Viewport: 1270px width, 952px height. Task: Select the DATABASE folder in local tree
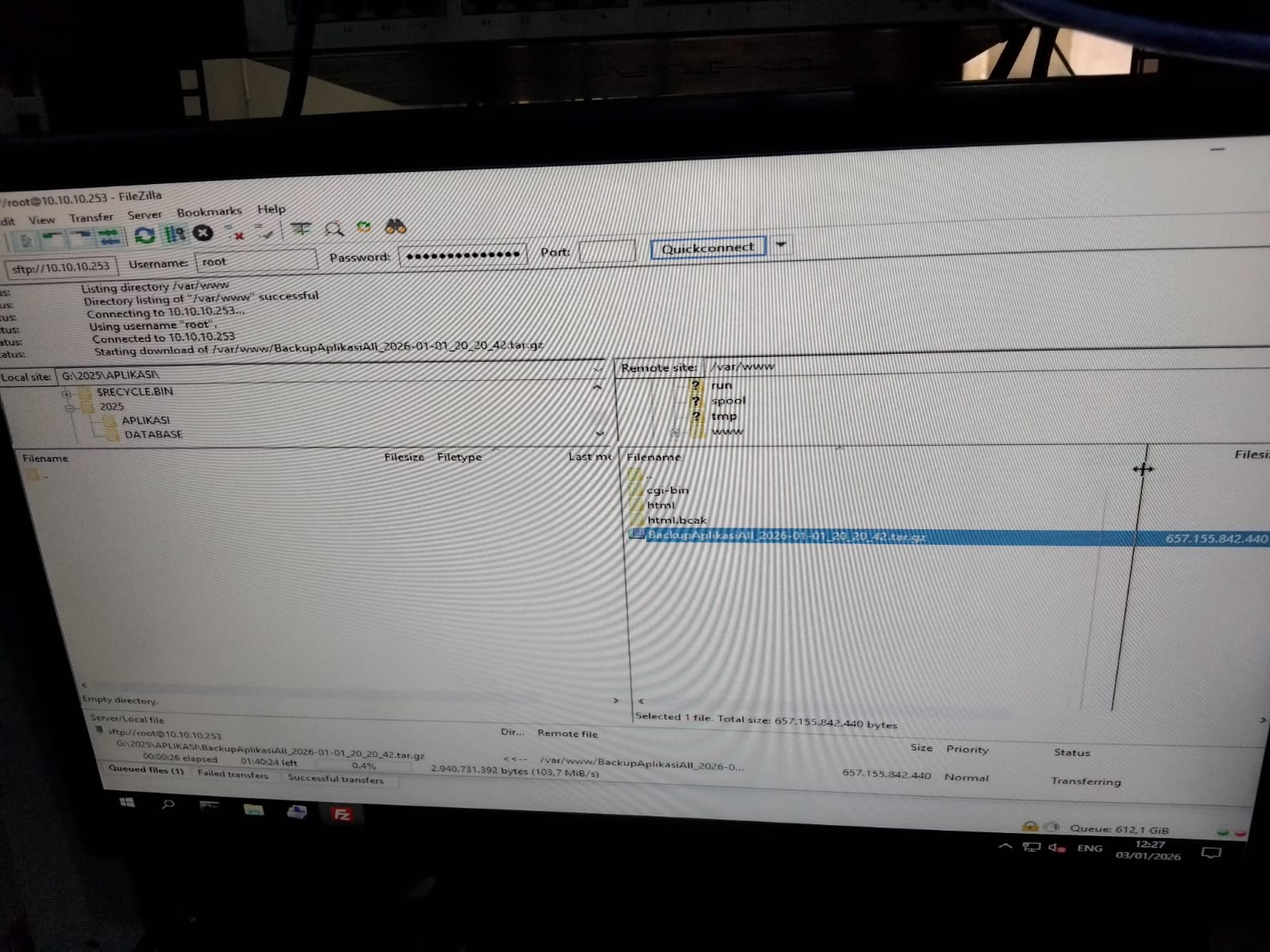coord(152,435)
